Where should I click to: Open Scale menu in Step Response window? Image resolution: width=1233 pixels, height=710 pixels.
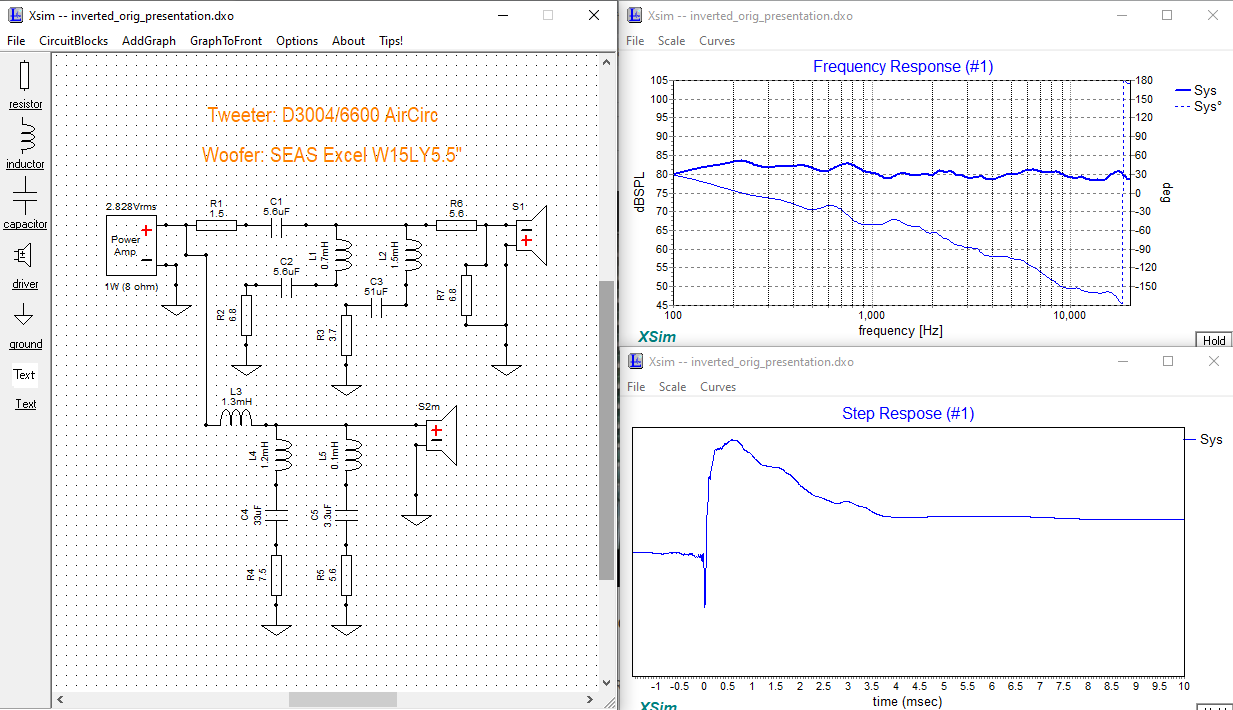(x=672, y=387)
